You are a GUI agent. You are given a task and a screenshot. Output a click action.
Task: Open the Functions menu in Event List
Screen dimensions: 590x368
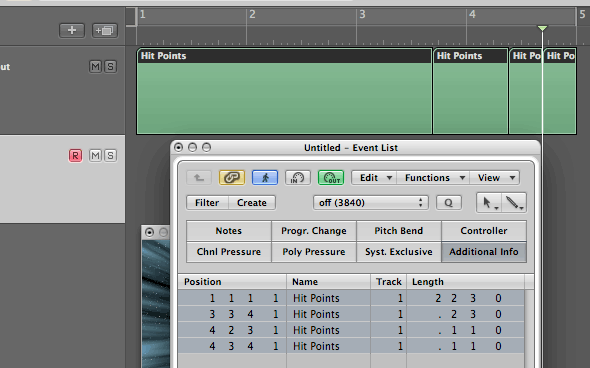[433, 178]
